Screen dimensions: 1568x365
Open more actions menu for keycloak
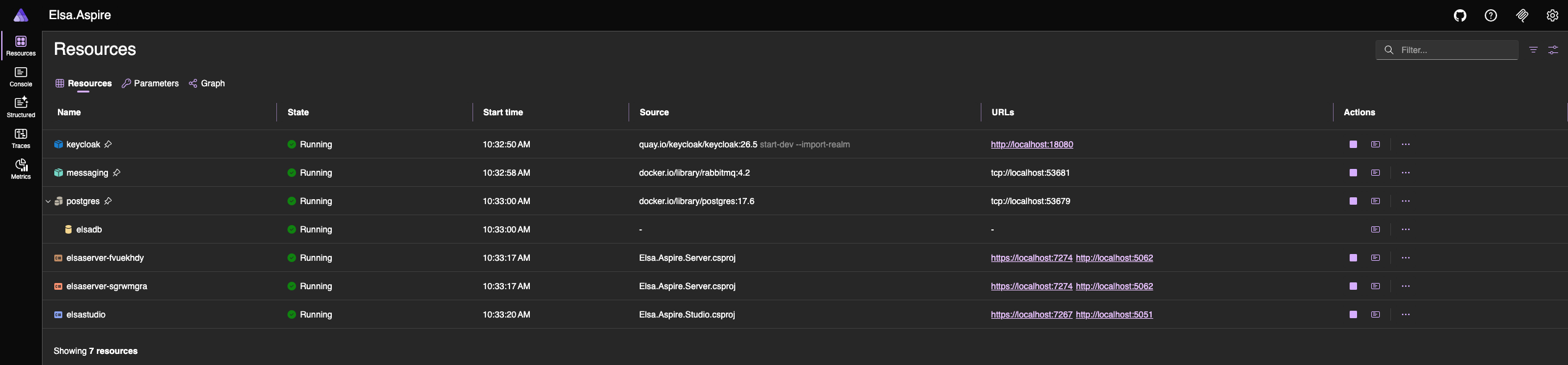(1406, 144)
